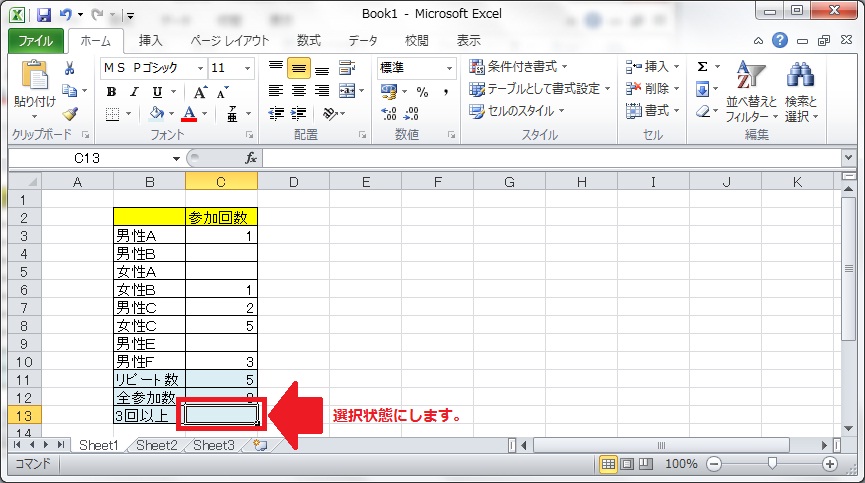Toggle bottom vertical alignment

click(322, 68)
